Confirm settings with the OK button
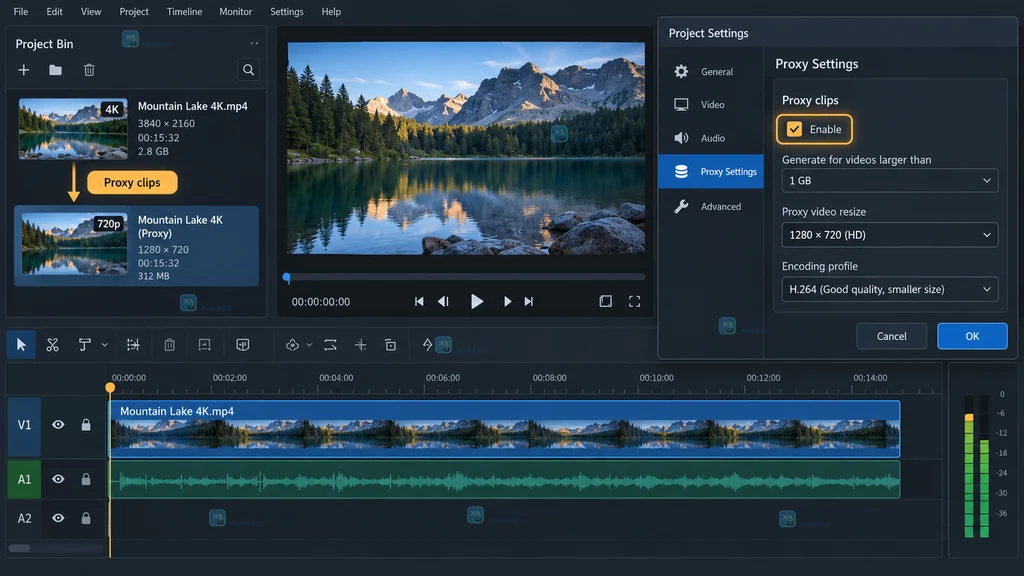Viewport: 1024px width, 576px height. pyautogui.click(x=972, y=336)
